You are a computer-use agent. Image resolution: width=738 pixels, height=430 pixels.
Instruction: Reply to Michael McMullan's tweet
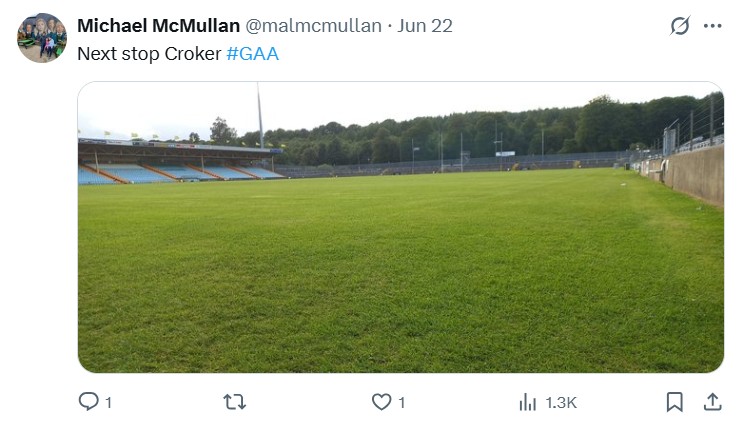pos(89,402)
